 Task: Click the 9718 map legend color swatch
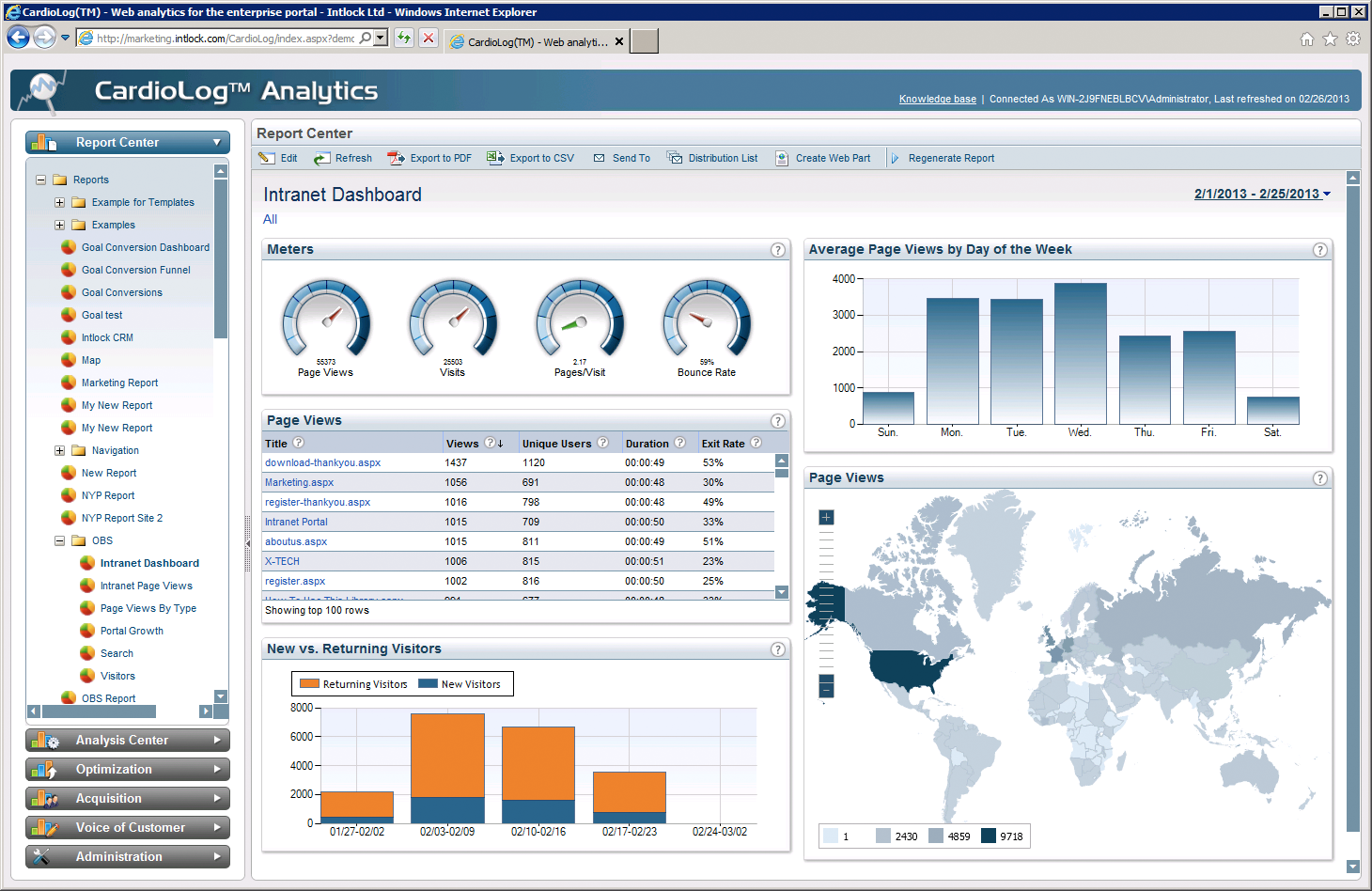(988, 836)
